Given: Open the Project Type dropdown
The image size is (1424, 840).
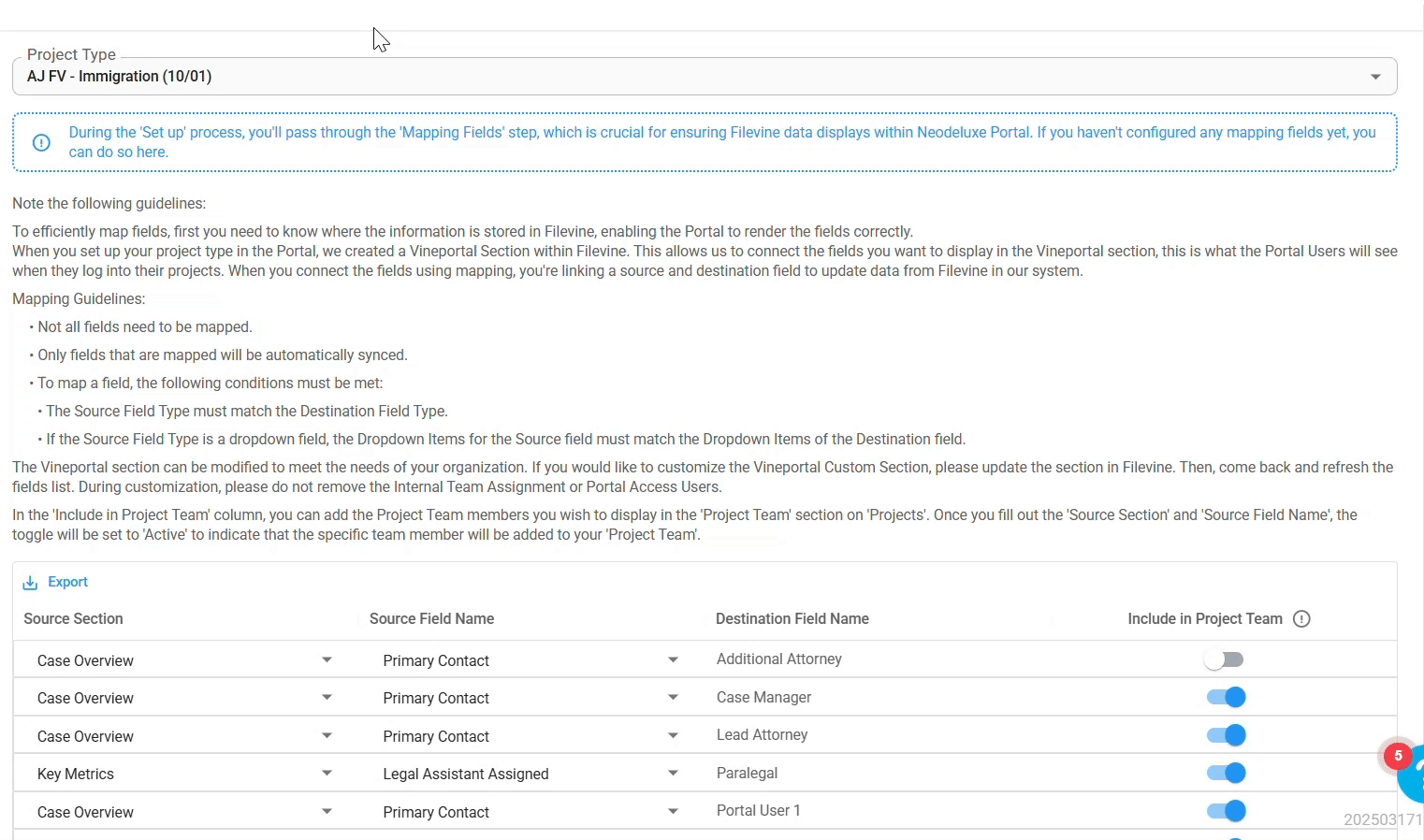Looking at the screenshot, I should 705,77.
